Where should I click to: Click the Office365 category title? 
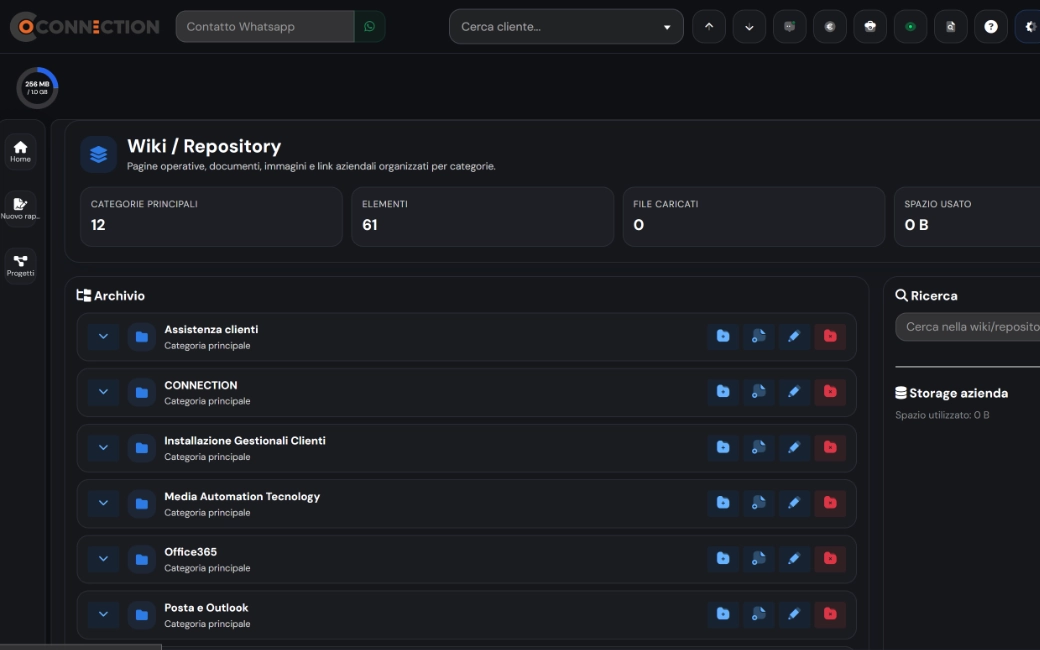(190, 552)
